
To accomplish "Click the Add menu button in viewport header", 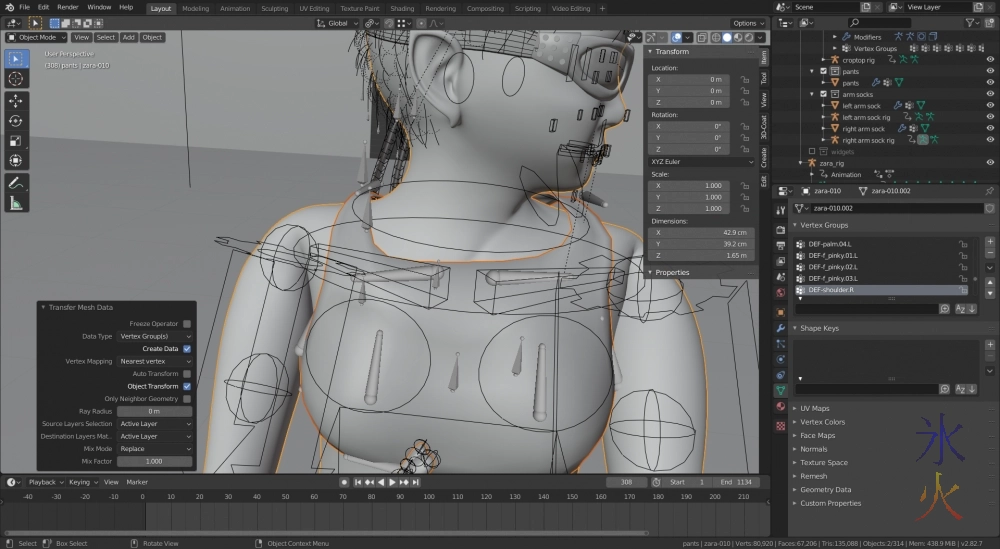I will pos(129,38).
